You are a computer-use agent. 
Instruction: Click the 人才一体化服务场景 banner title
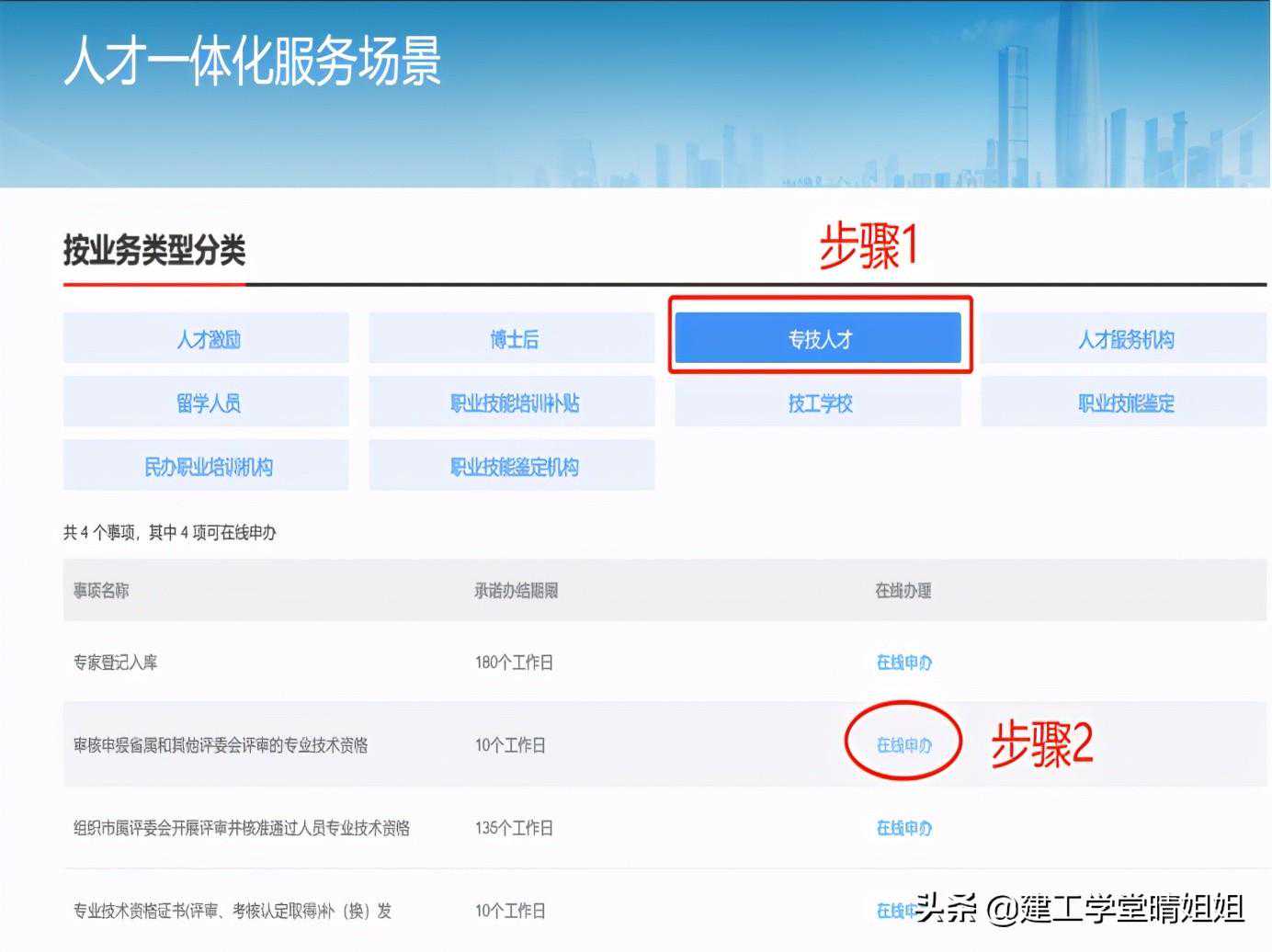pos(253,62)
